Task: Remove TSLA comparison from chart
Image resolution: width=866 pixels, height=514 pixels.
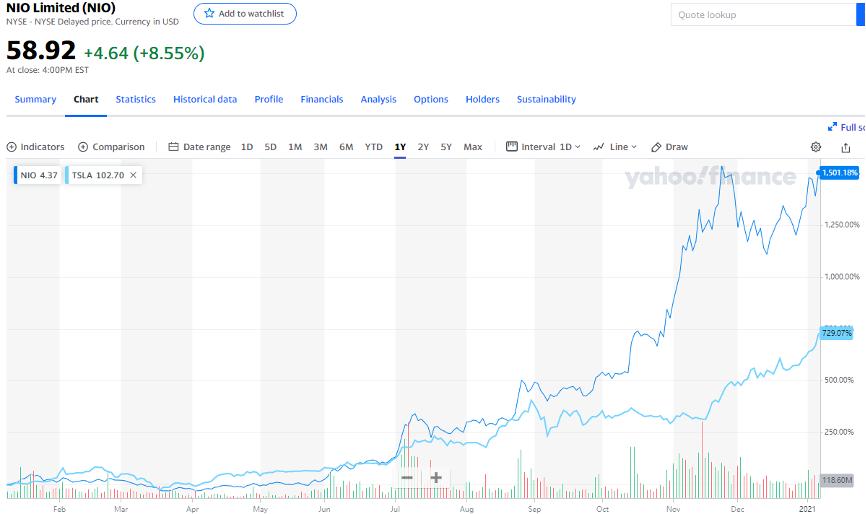Action: 133,175
